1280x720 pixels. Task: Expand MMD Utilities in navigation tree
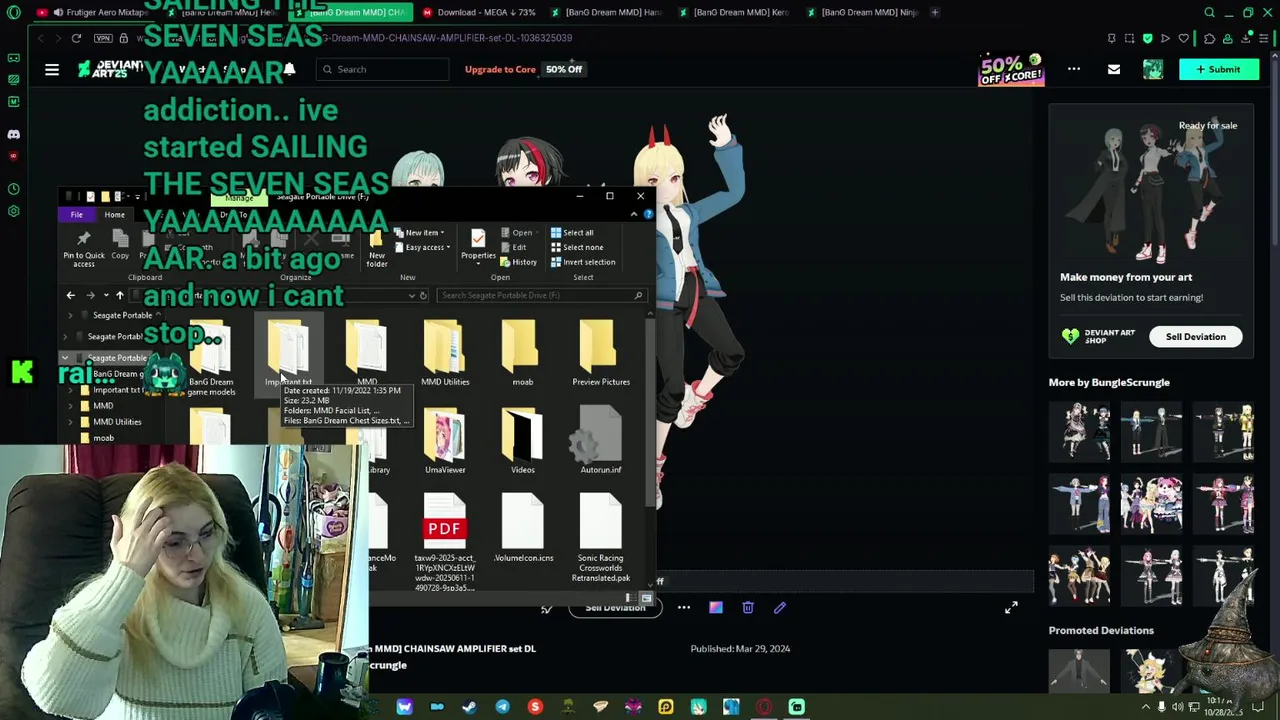71,422
